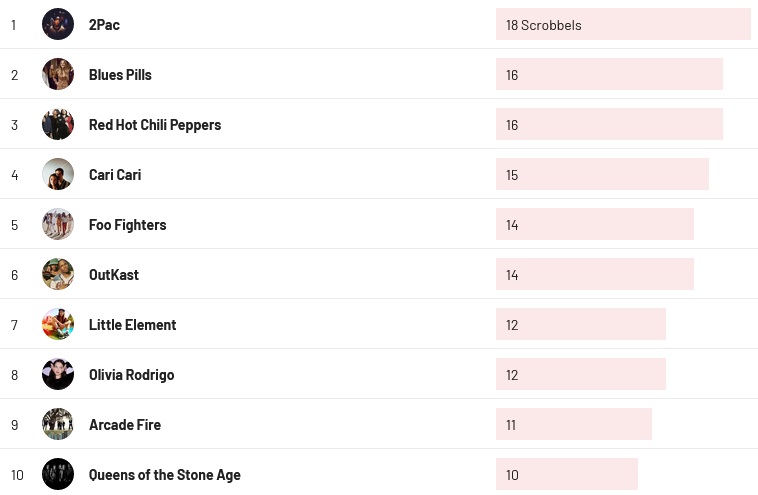
Task: Click the 18 Scrobbels bar for 2Pac
Action: (623, 24)
